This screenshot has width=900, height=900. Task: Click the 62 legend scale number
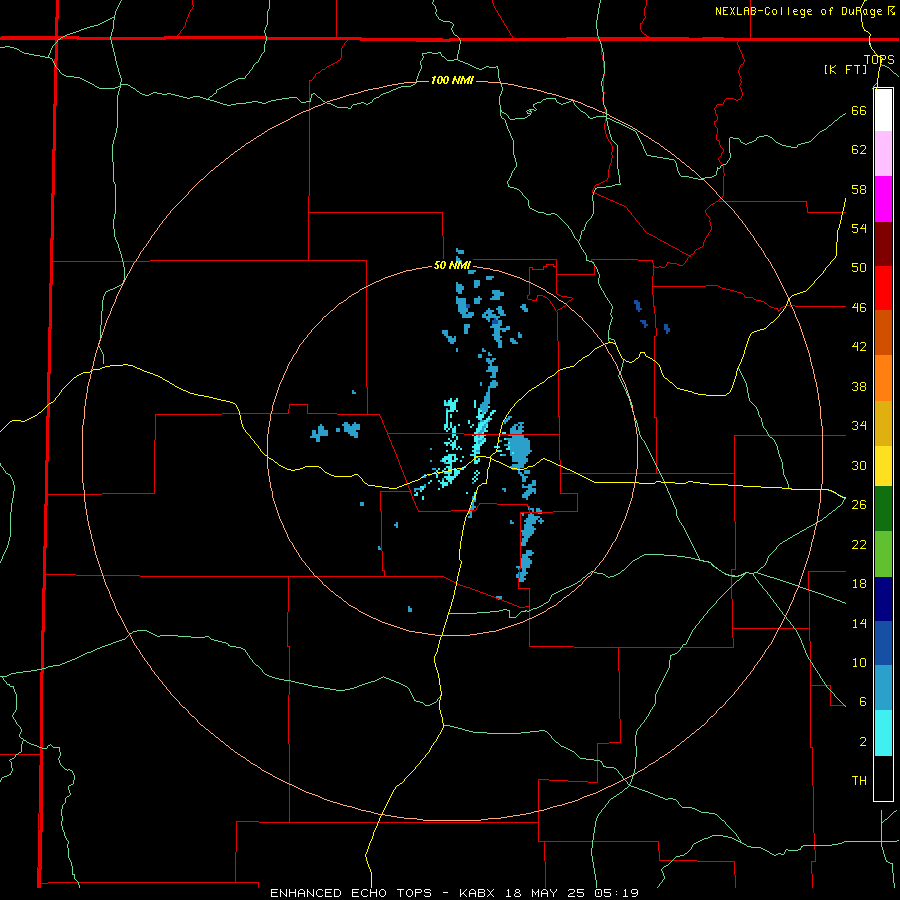click(x=859, y=150)
